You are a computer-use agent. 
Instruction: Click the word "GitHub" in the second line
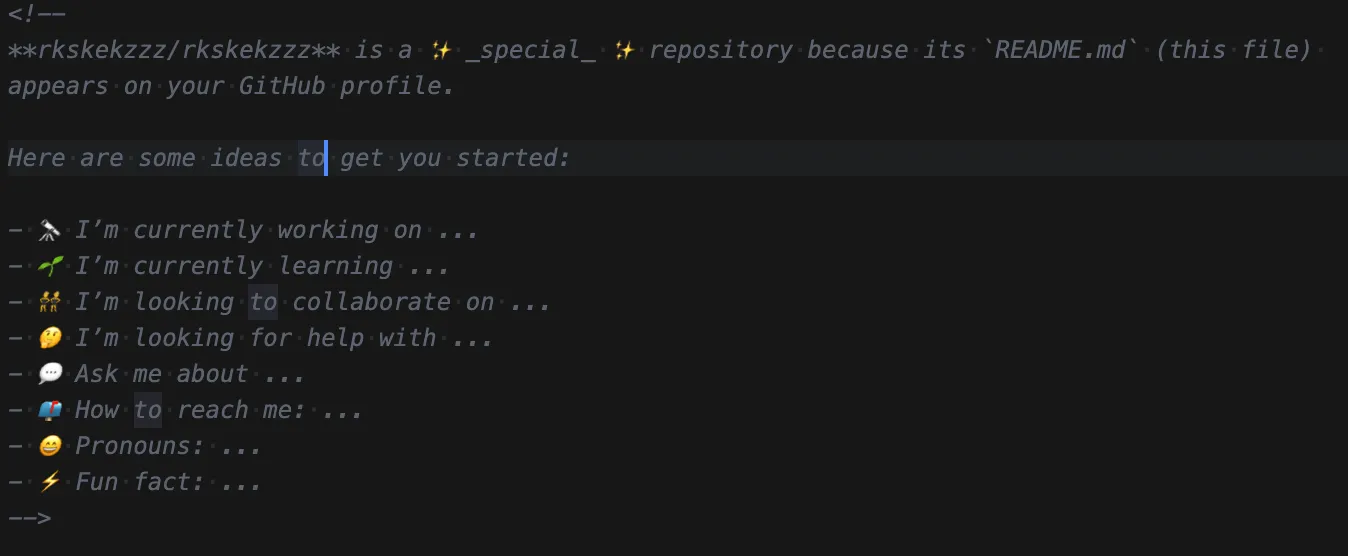click(x=282, y=86)
